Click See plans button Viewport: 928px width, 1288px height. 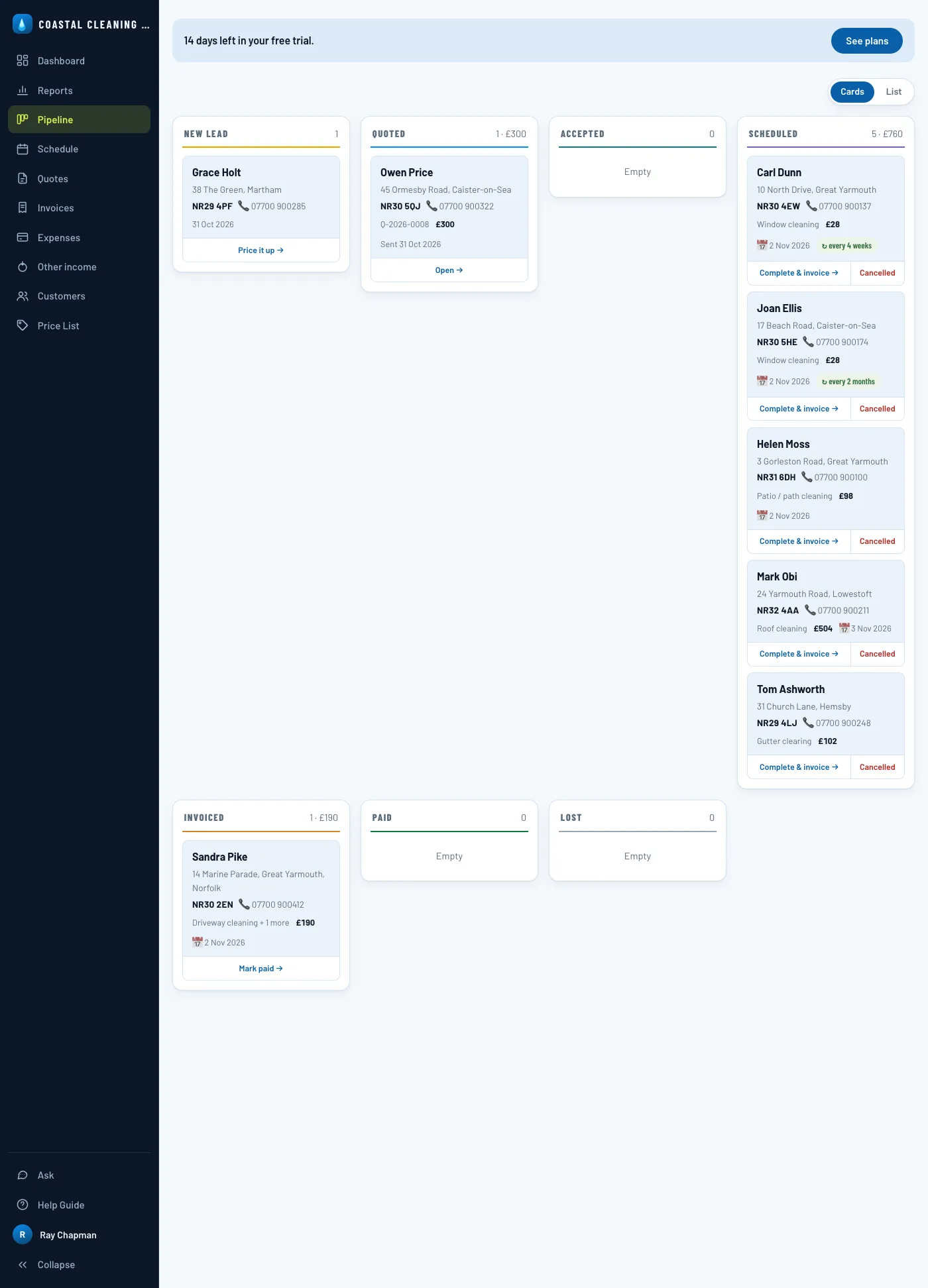pyautogui.click(x=867, y=40)
